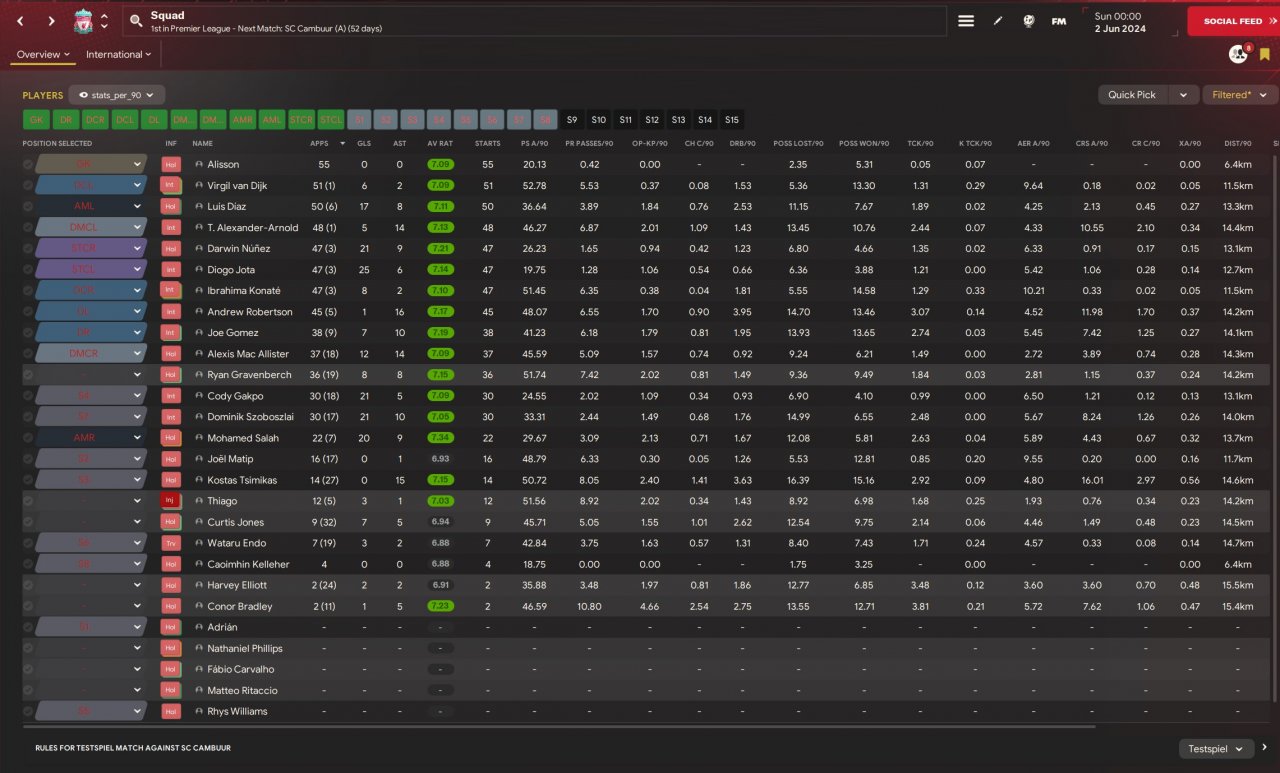Click the Int badge for Dominik Szoboszlai
The image size is (1280, 773).
[171, 417]
